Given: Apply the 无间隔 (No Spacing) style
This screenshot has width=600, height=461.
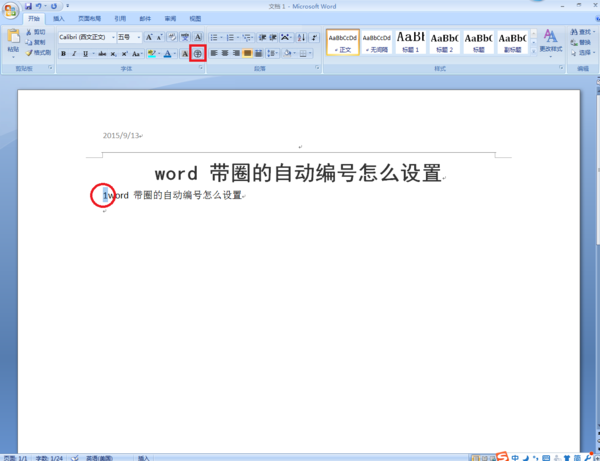Looking at the screenshot, I should point(377,42).
